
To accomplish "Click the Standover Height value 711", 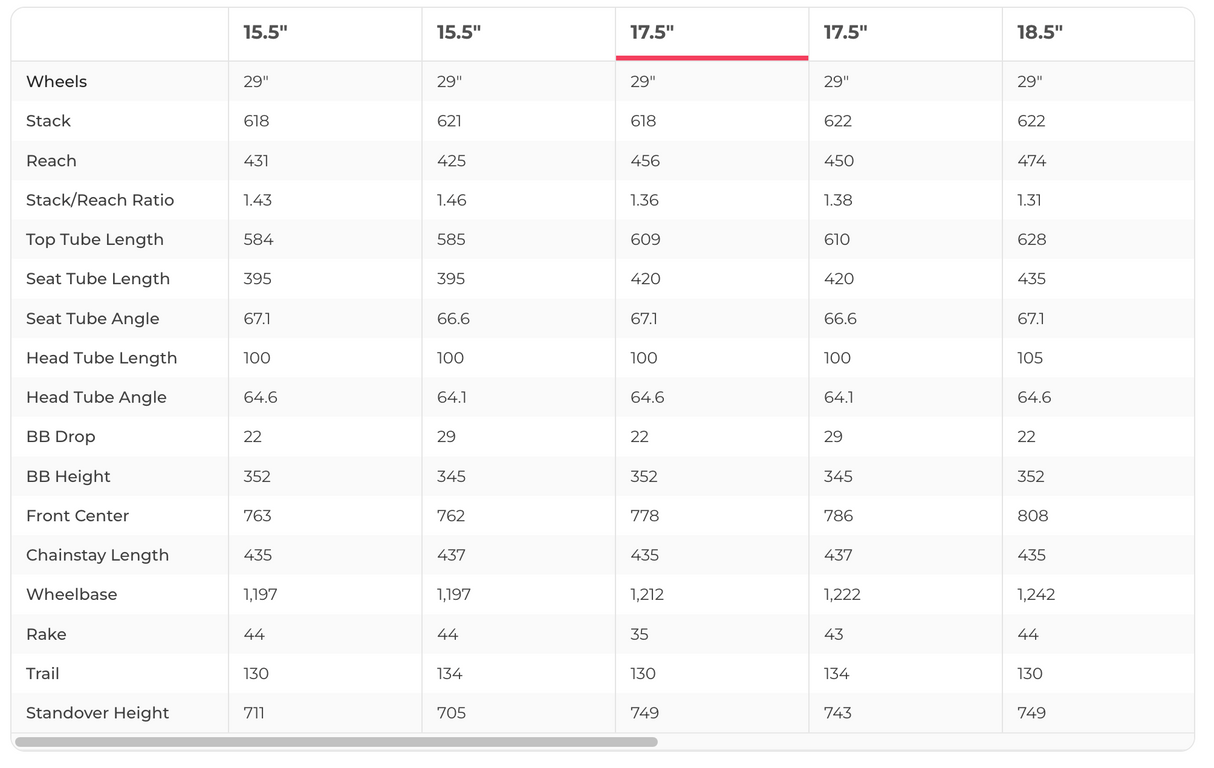I will pyautogui.click(x=254, y=713).
